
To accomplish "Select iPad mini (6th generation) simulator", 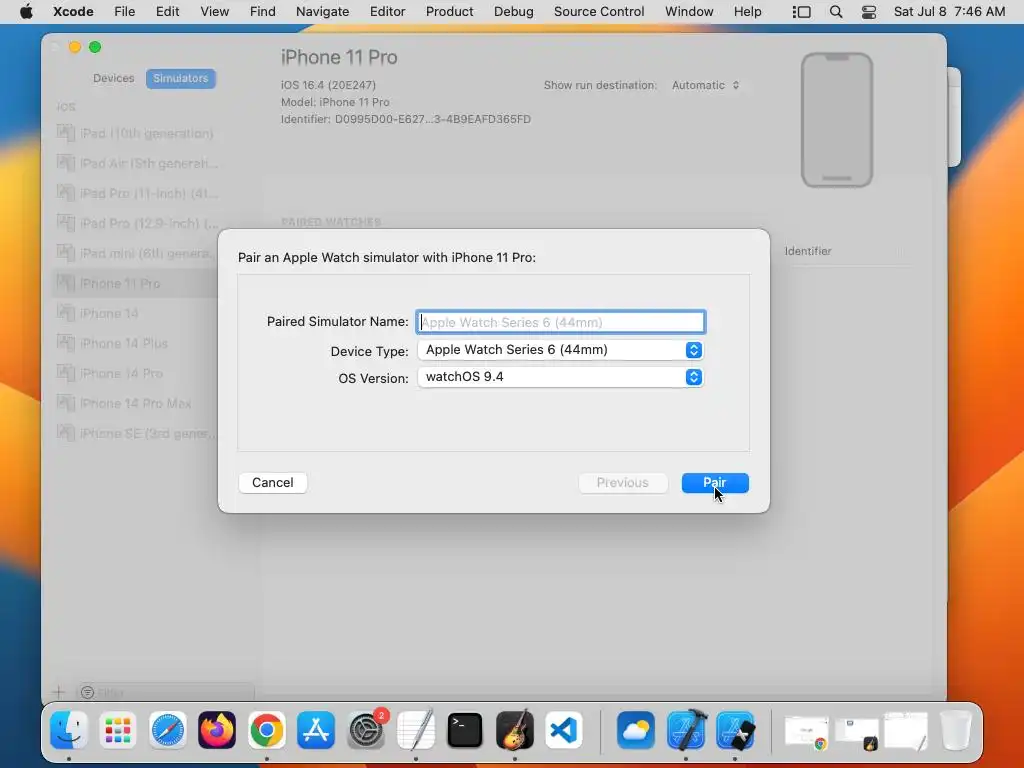I will click(x=136, y=253).
